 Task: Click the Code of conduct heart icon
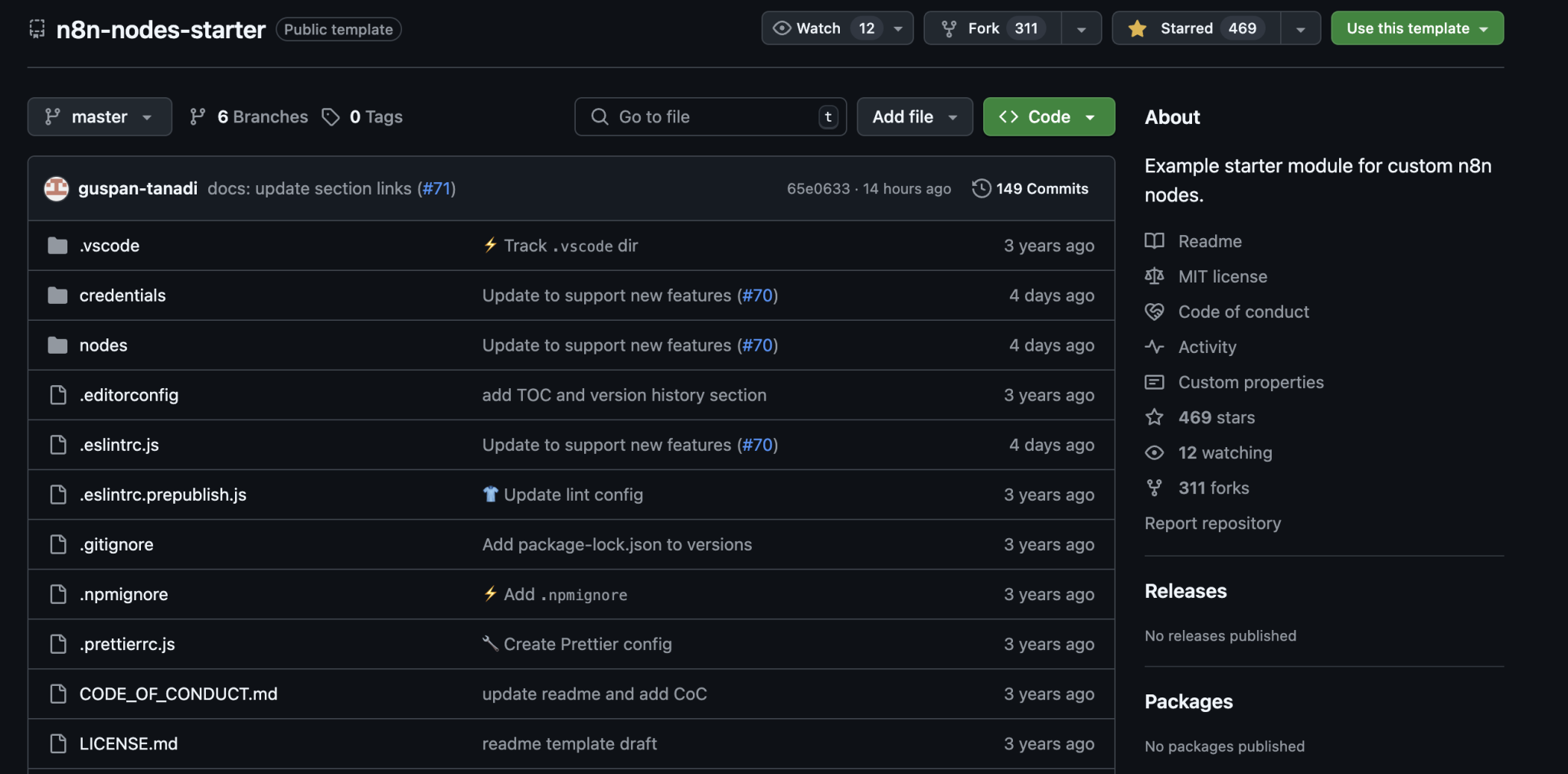click(x=1155, y=312)
